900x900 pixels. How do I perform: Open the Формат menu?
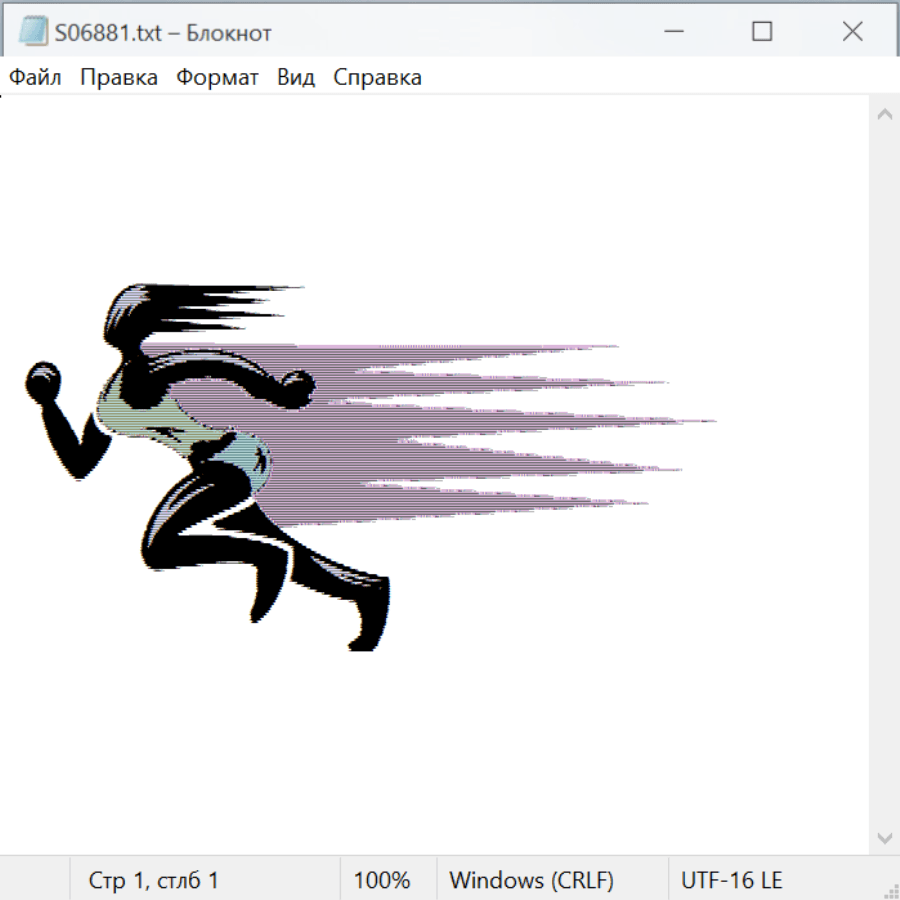click(217, 78)
